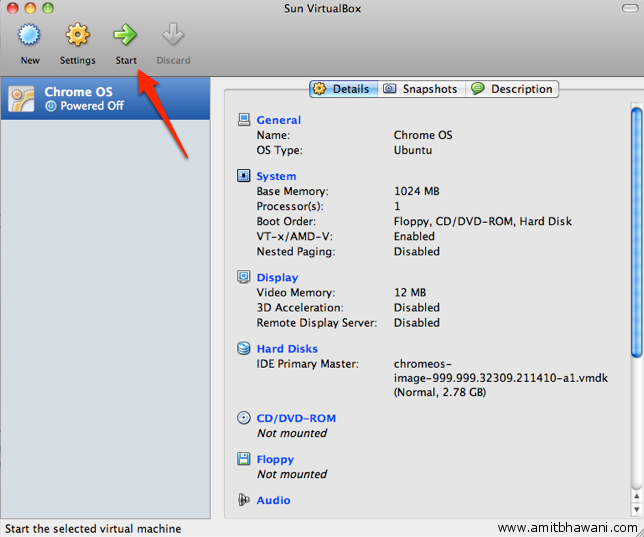The width and height of the screenshot is (644, 537).
Task: Click the Hard Disks section icon
Action: [244, 348]
